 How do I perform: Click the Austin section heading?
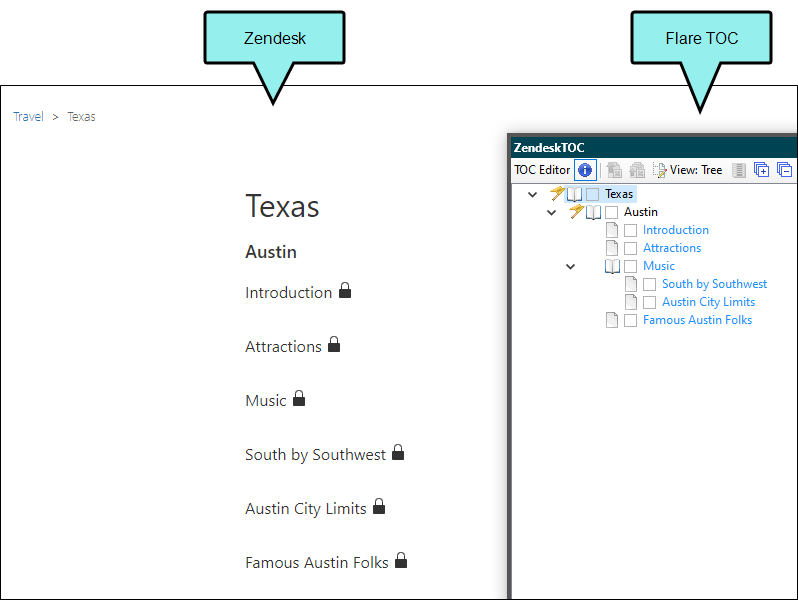click(271, 252)
